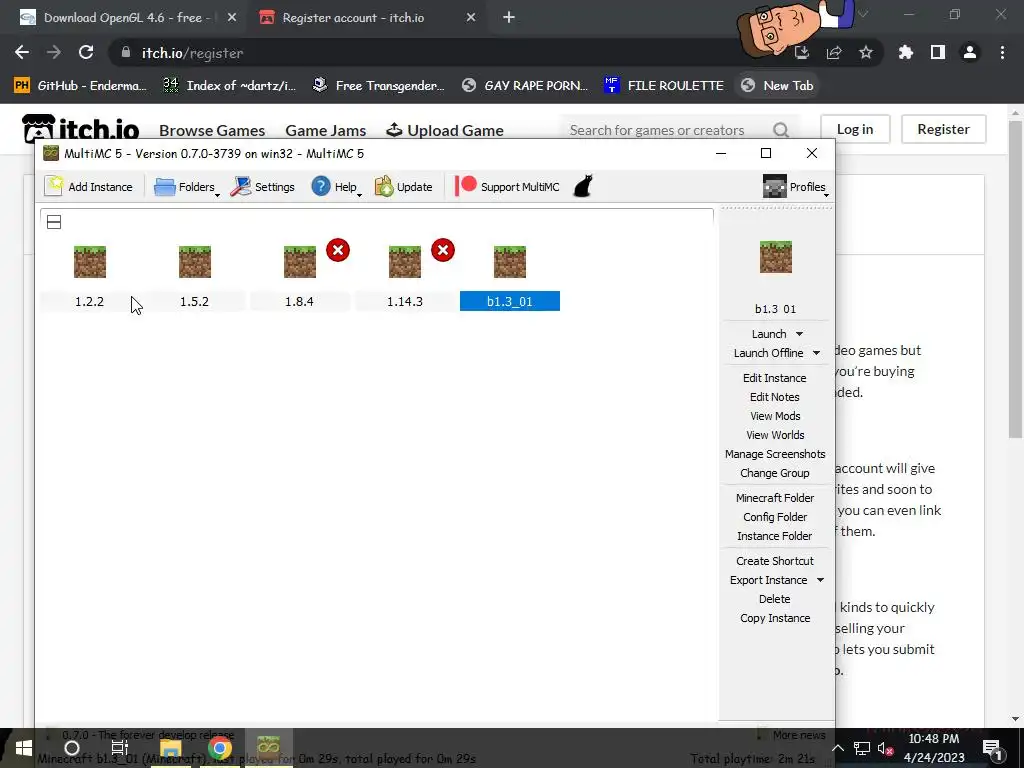
Task: Open the Config Folder
Action: [775, 517]
